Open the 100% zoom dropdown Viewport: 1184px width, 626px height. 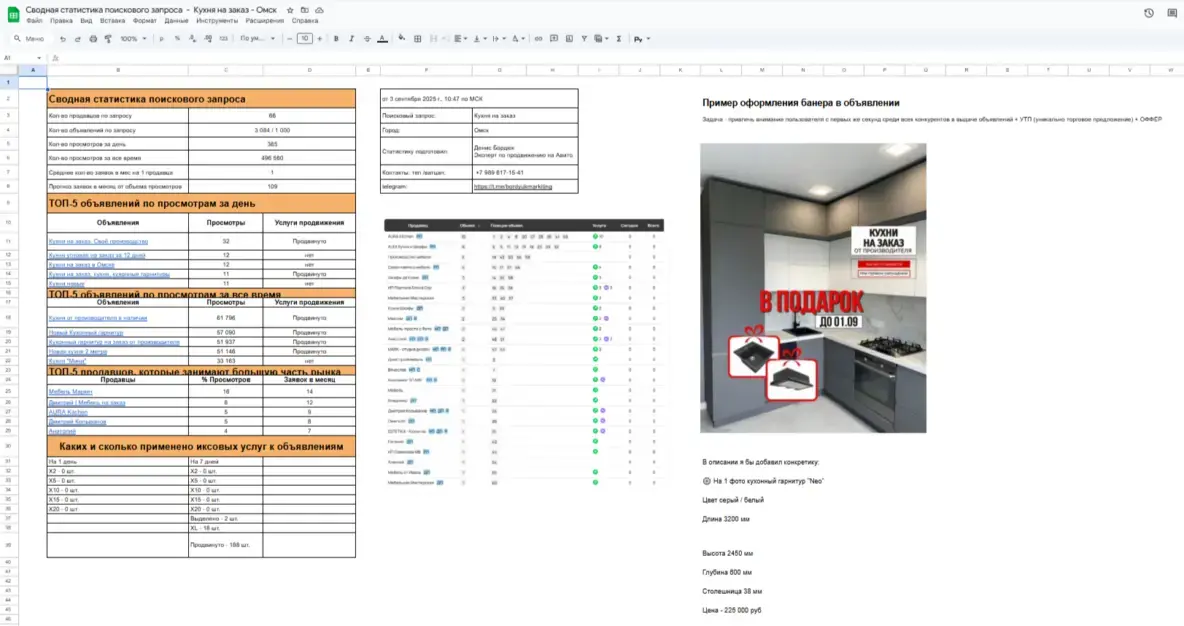(133, 39)
